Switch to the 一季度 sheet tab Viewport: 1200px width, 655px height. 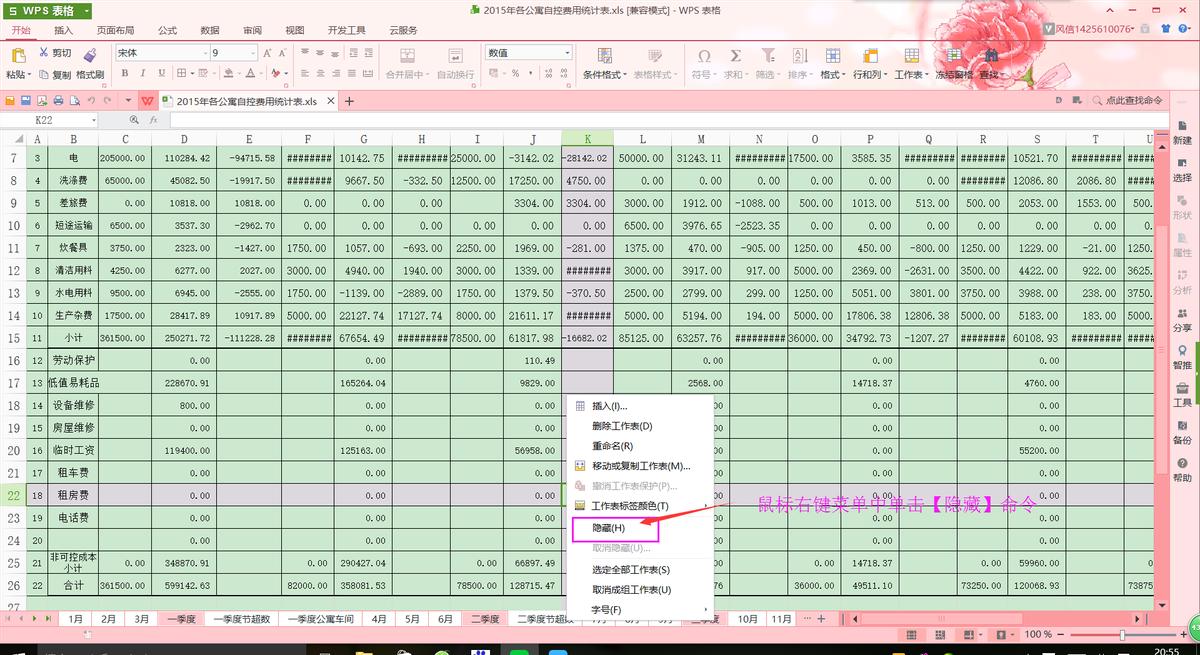[181, 619]
